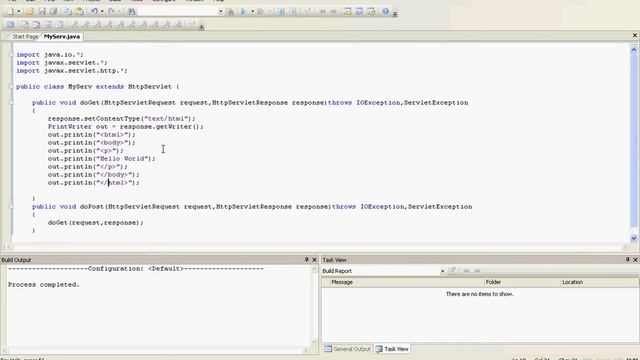Click the Save All toolbar icon
This screenshot has height=360, width=640.
coord(53,11)
